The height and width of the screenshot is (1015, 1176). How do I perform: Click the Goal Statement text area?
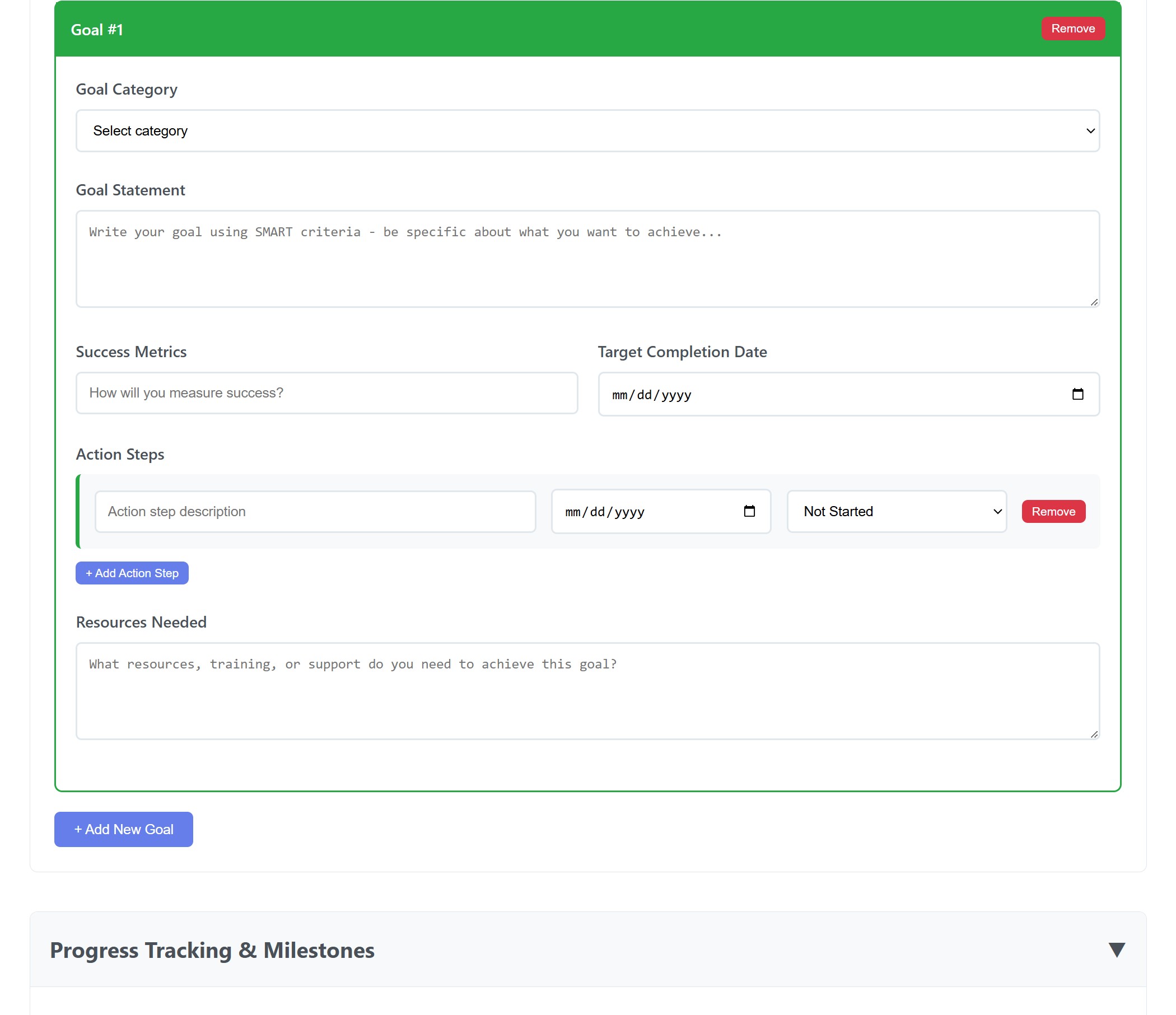coord(587,259)
